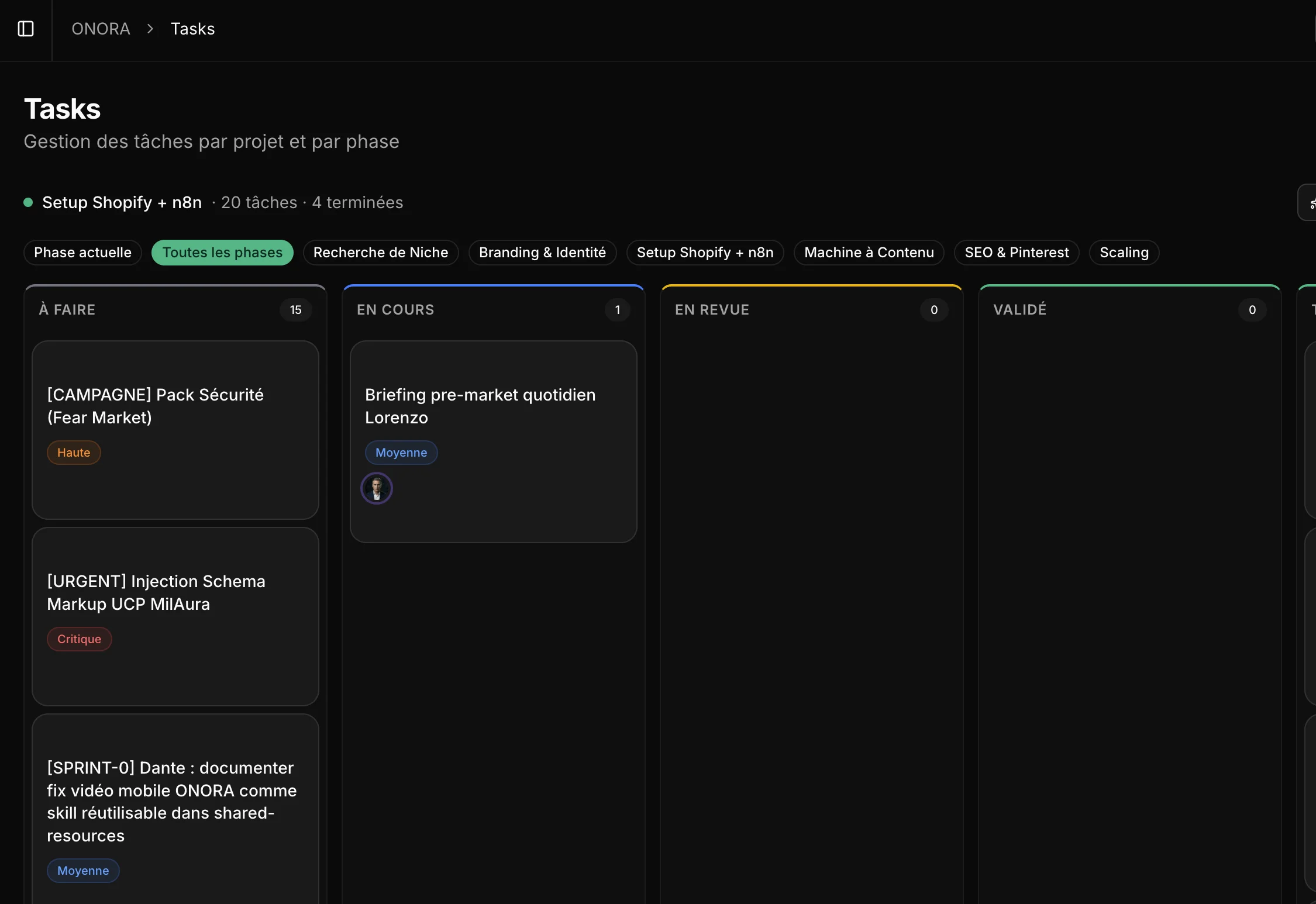
Task: Select the "Scaling" phase tab
Action: (x=1124, y=253)
